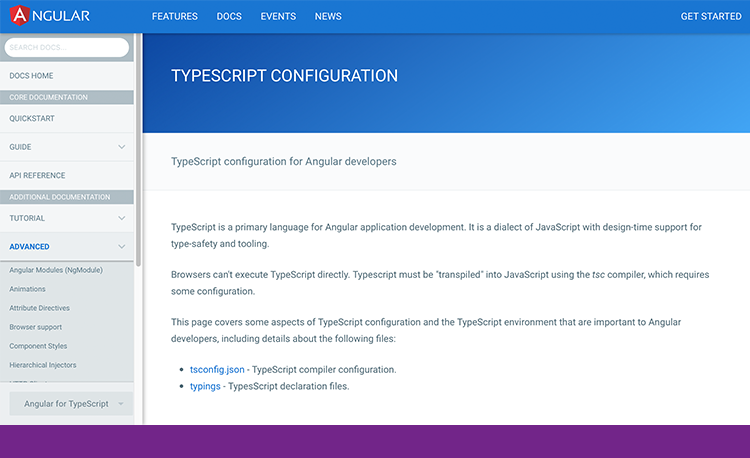The height and width of the screenshot is (458, 750).
Task: Collapse the Advanced section chevron
Action: [x=121, y=247]
